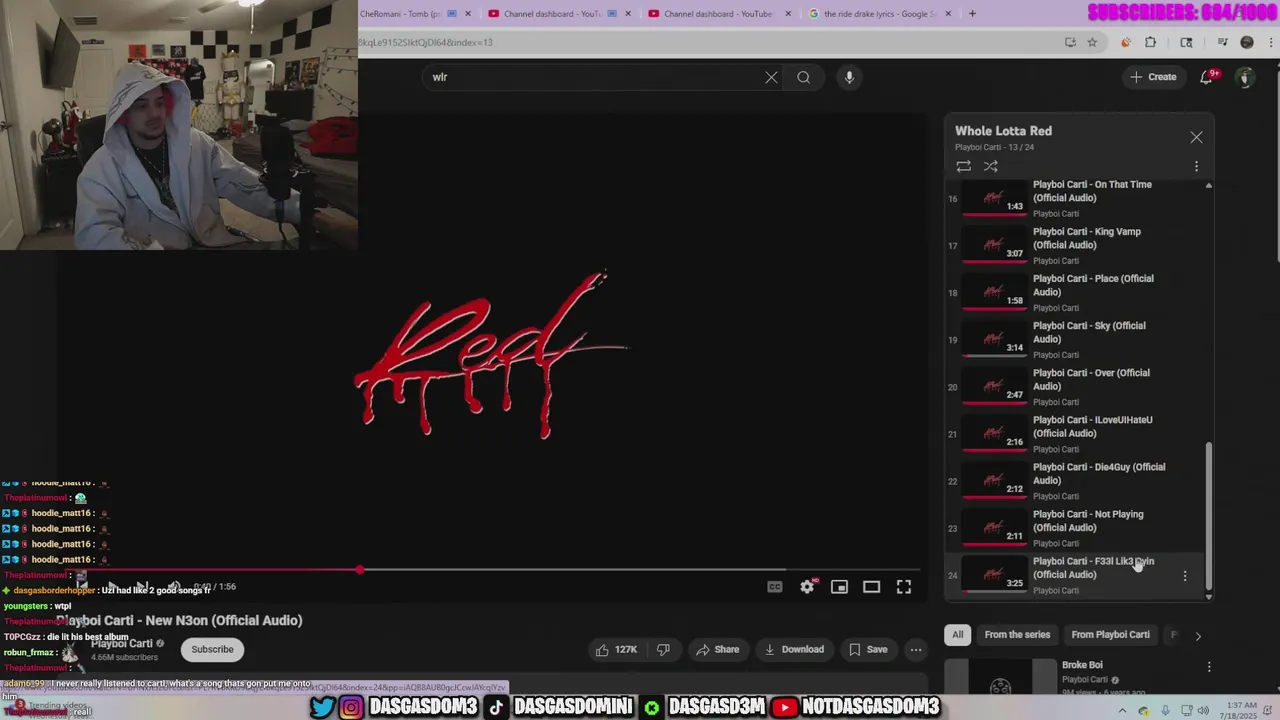Close the ride drake lyrics tab
Viewport: 1280px width, 720px height.
point(948,14)
